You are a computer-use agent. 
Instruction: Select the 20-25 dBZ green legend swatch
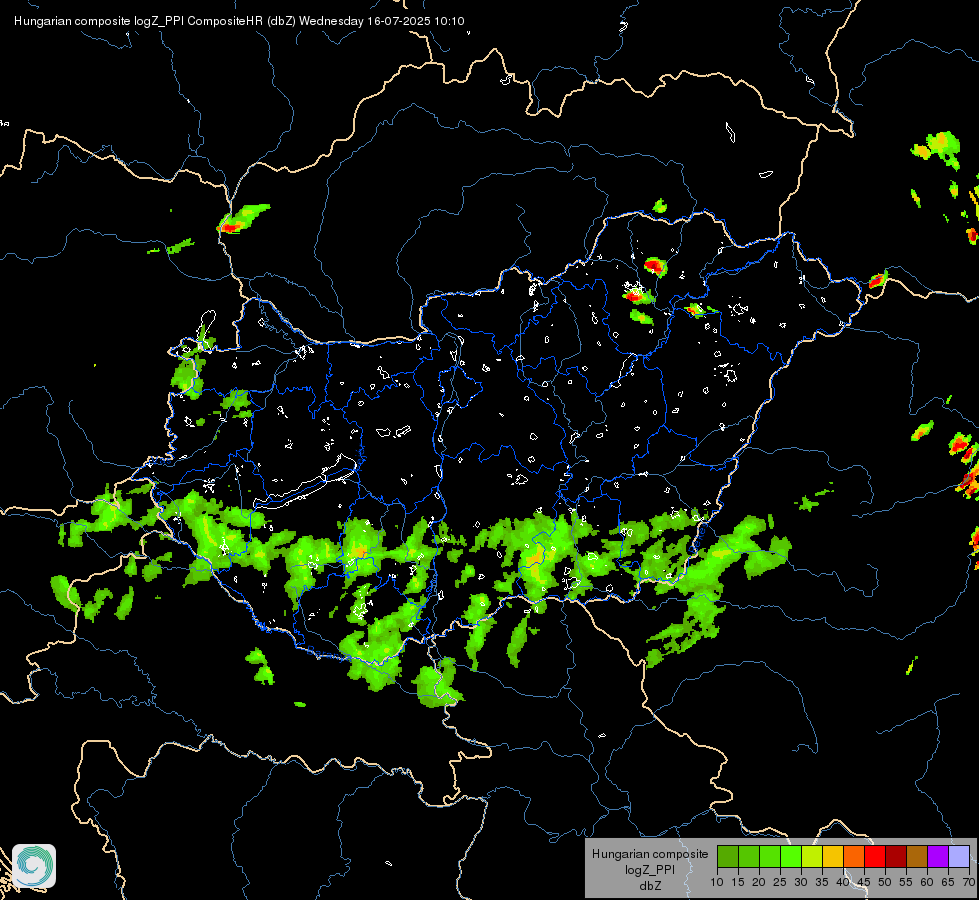coord(770,856)
